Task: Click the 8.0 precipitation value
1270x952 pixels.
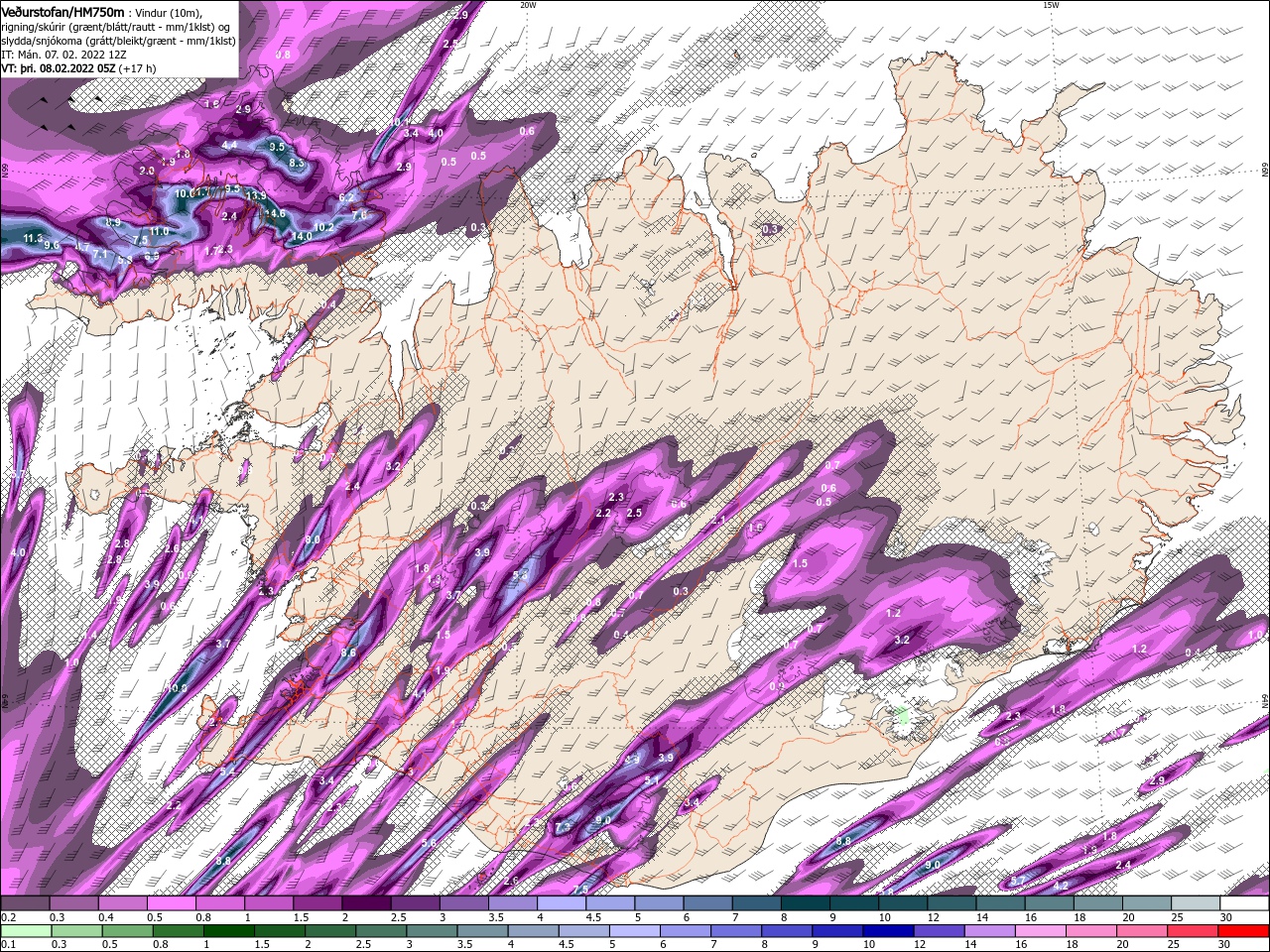Action: (x=312, y=539)
